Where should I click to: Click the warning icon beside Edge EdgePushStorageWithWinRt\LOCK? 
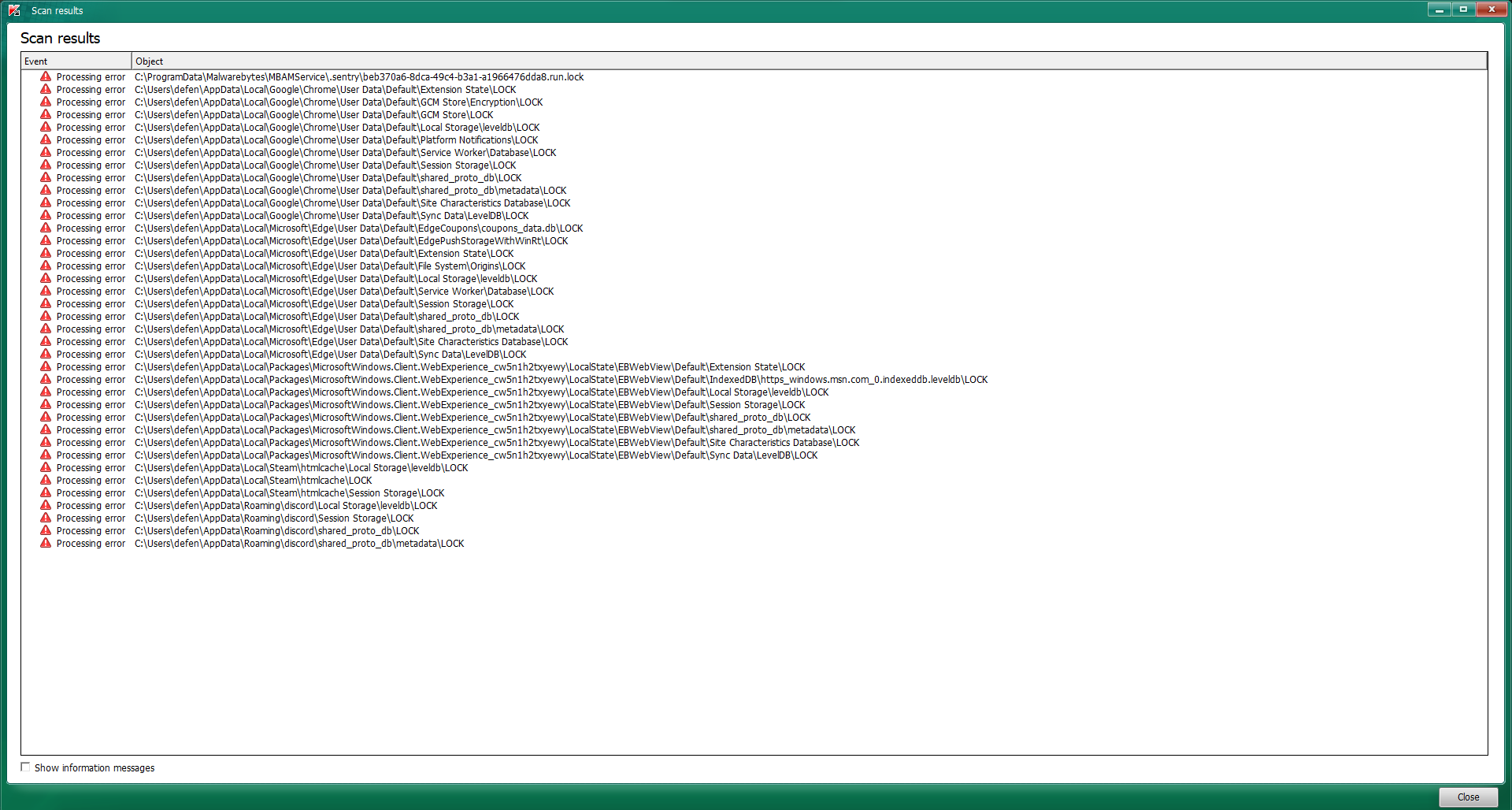pyautogui.click(x=46, y=240)
